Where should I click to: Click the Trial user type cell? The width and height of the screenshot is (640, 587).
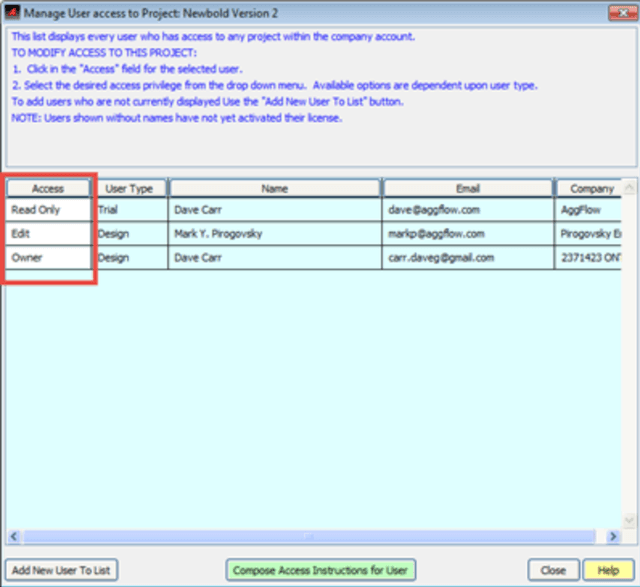pos(130,210)
